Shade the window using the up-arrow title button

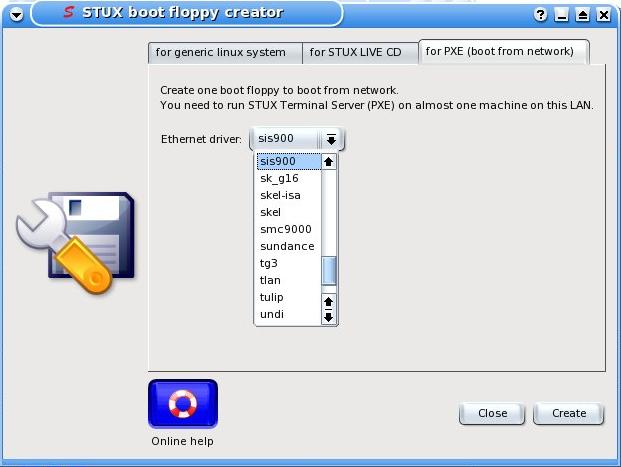582,15
